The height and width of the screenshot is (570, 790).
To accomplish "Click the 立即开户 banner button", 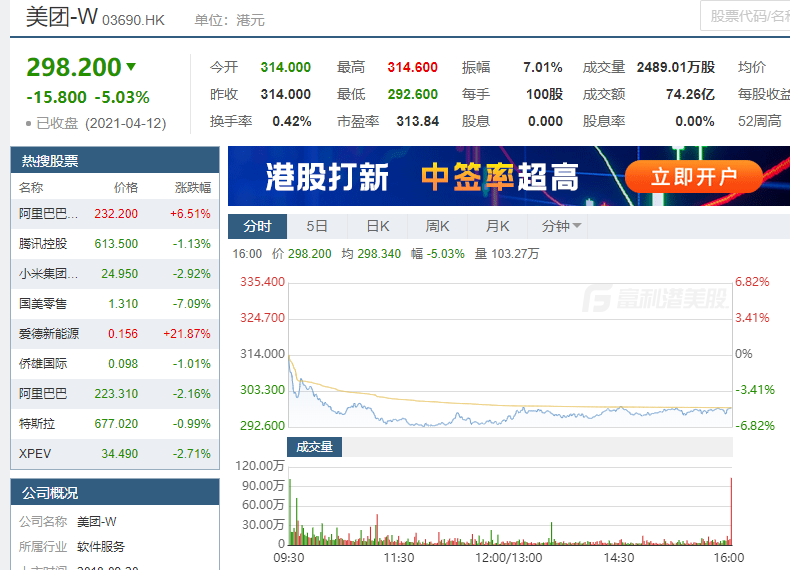I will (x=694, y=177).
